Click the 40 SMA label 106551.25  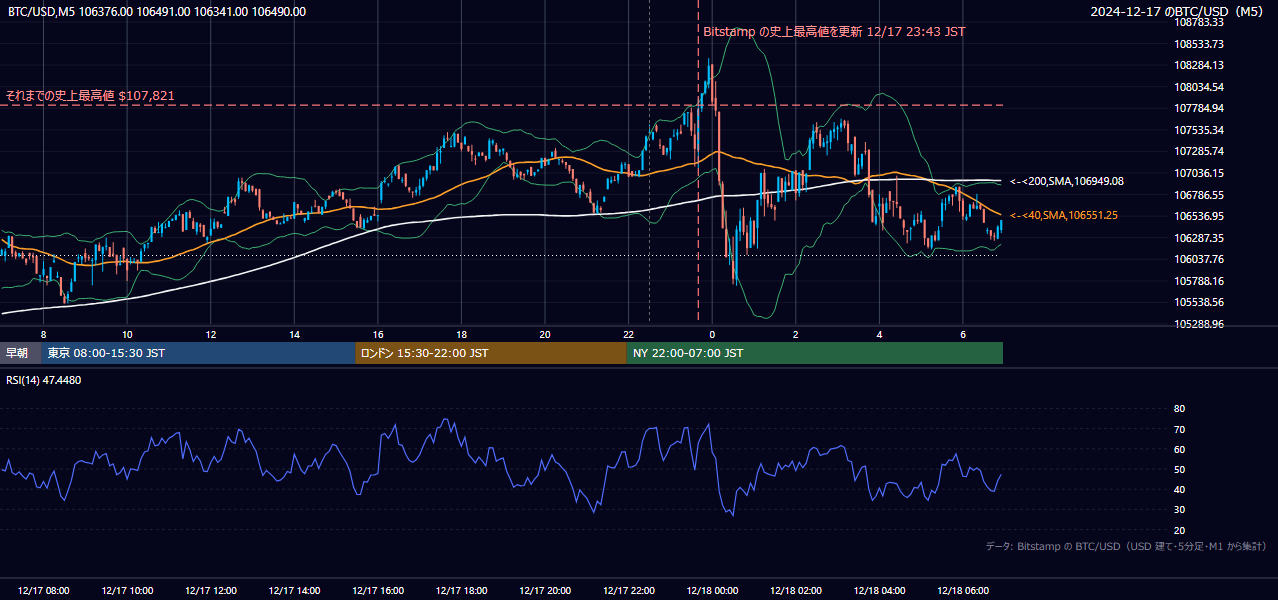(x=1064, y=215)
